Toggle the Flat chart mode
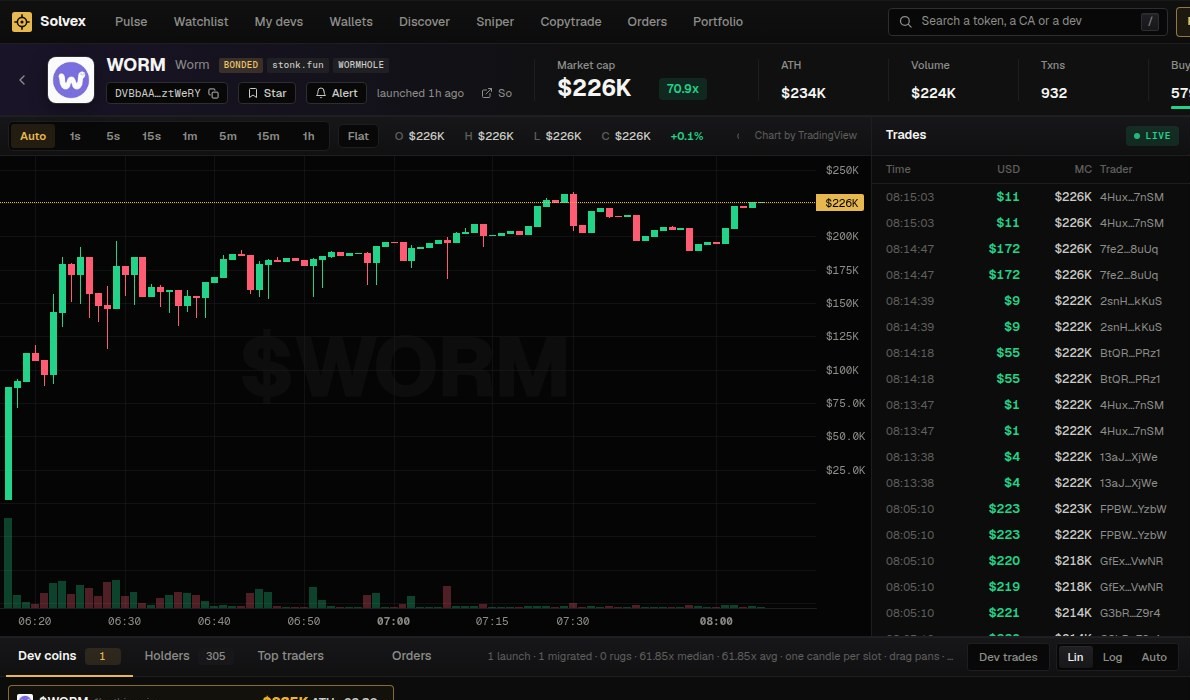The image size is (1190, 700). tap(358, 136)
